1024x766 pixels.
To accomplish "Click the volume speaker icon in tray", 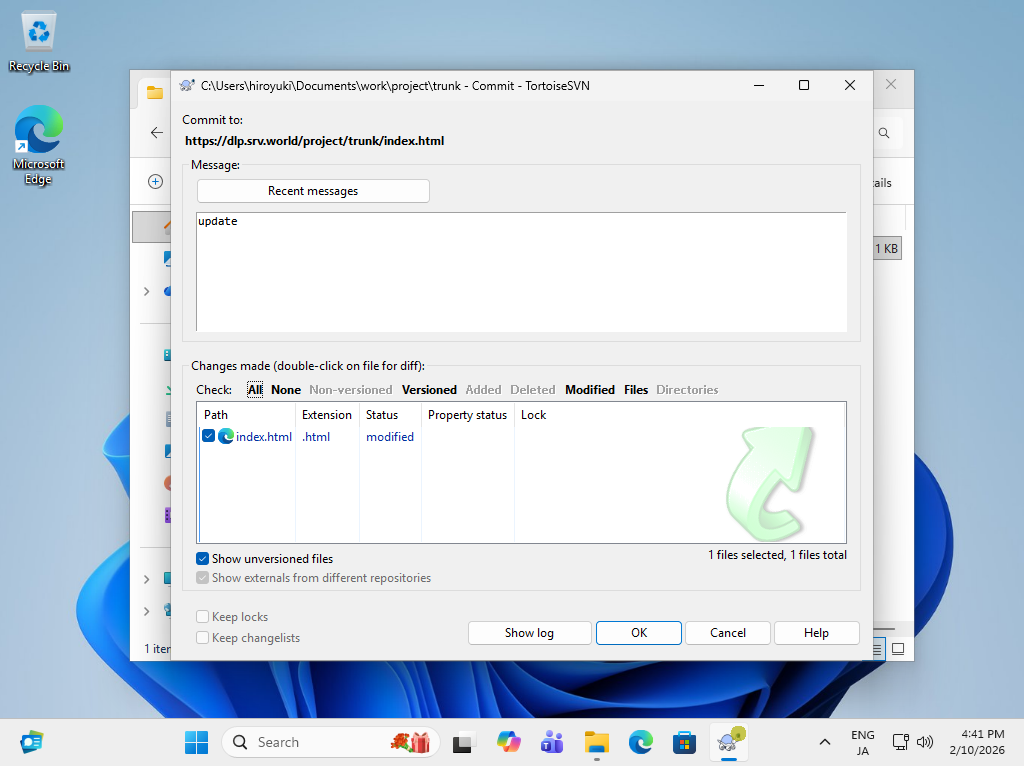I will (925, 742).
